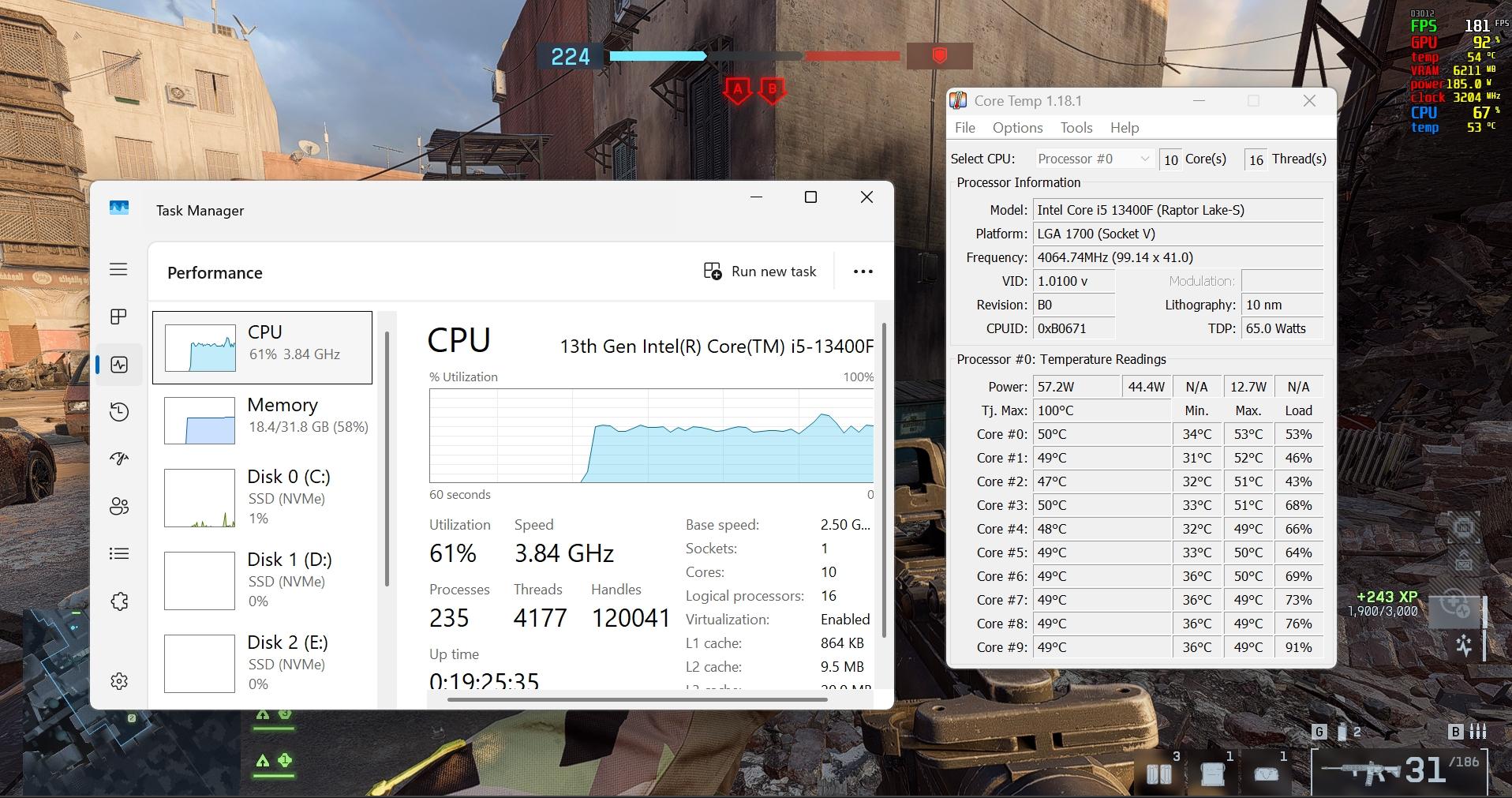Close the Task Manager window

(866, 197)
